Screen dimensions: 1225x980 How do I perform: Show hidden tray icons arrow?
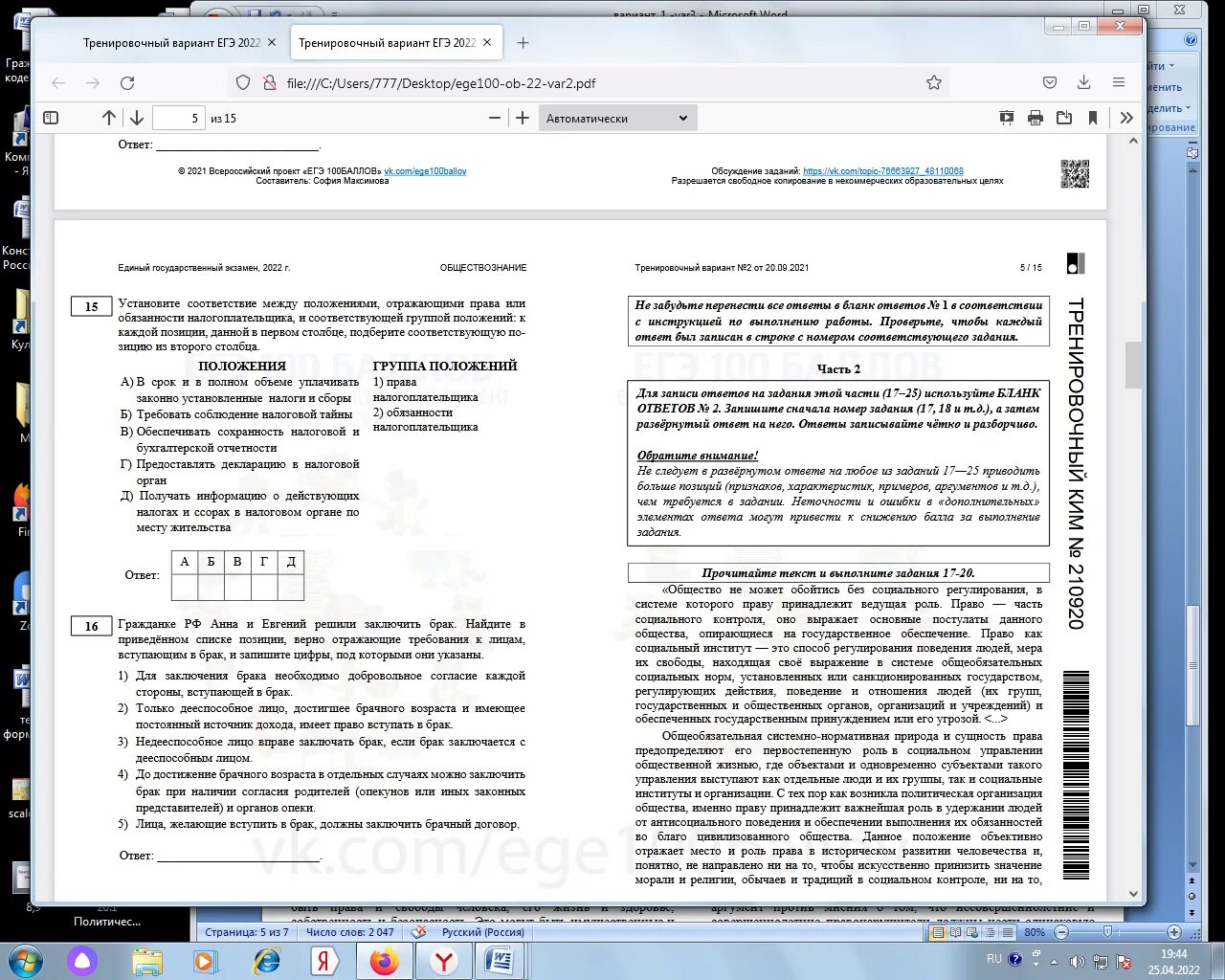[1055, 960]
